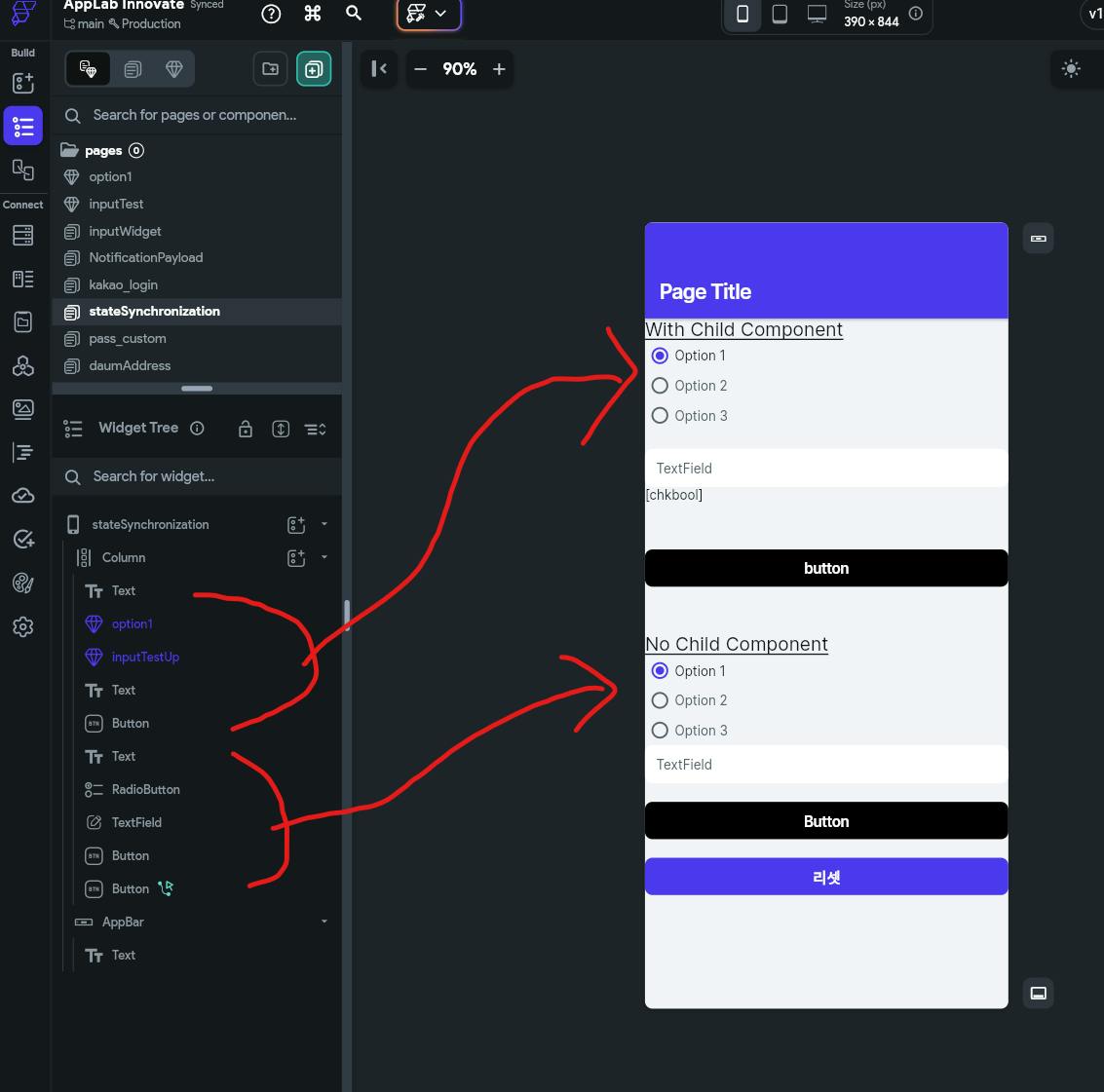Open the Settings gear icon in left rail
This screenshot has height=1092, width=1104.
pos(23,626)
